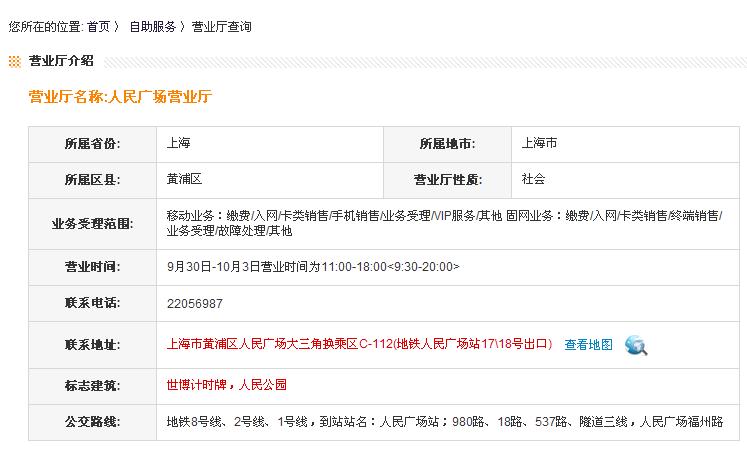Click 营业厅查询 breadcrumb item
This screenshot has height=449, width=747.
click(222, 27)
